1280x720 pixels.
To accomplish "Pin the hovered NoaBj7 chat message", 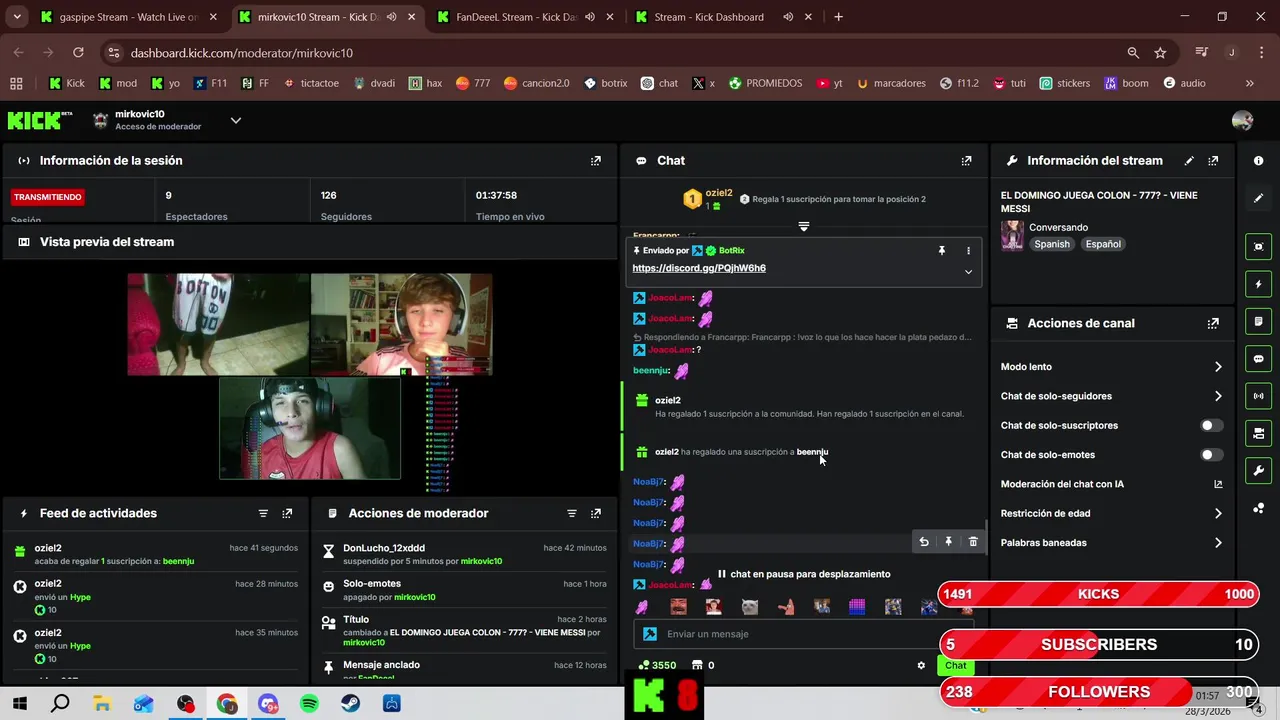I will [x=948, y=542].
